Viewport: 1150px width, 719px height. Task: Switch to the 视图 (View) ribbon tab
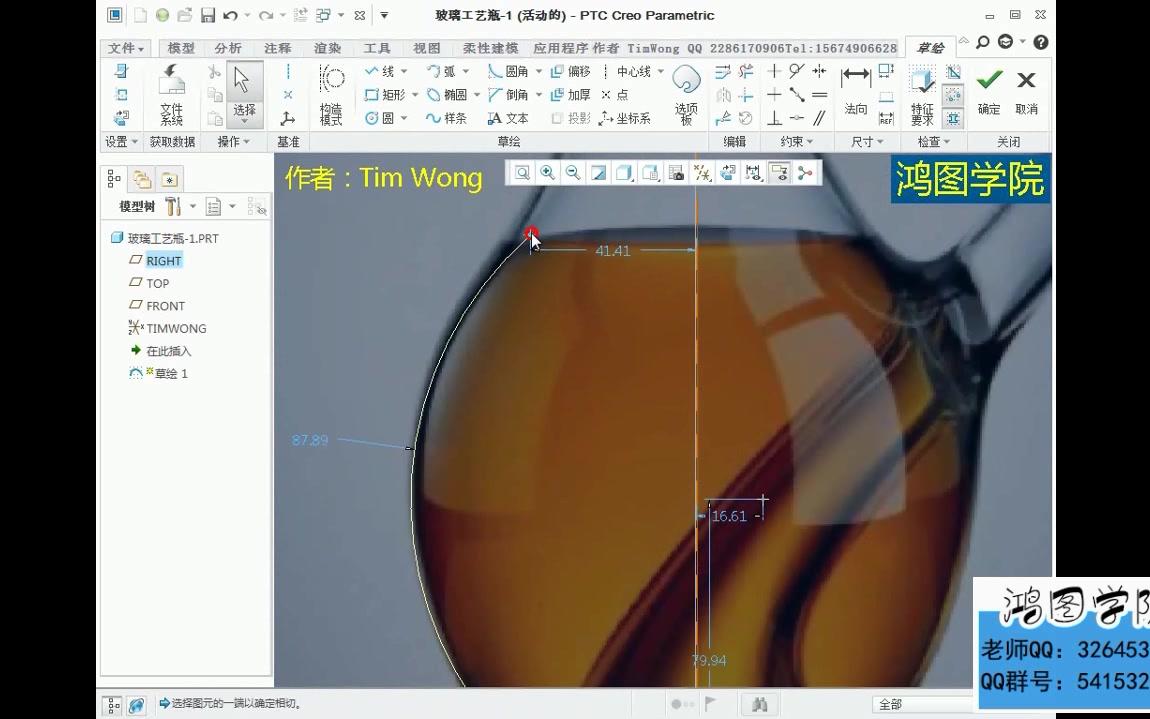pyautogui.click(x=425, y=47)
